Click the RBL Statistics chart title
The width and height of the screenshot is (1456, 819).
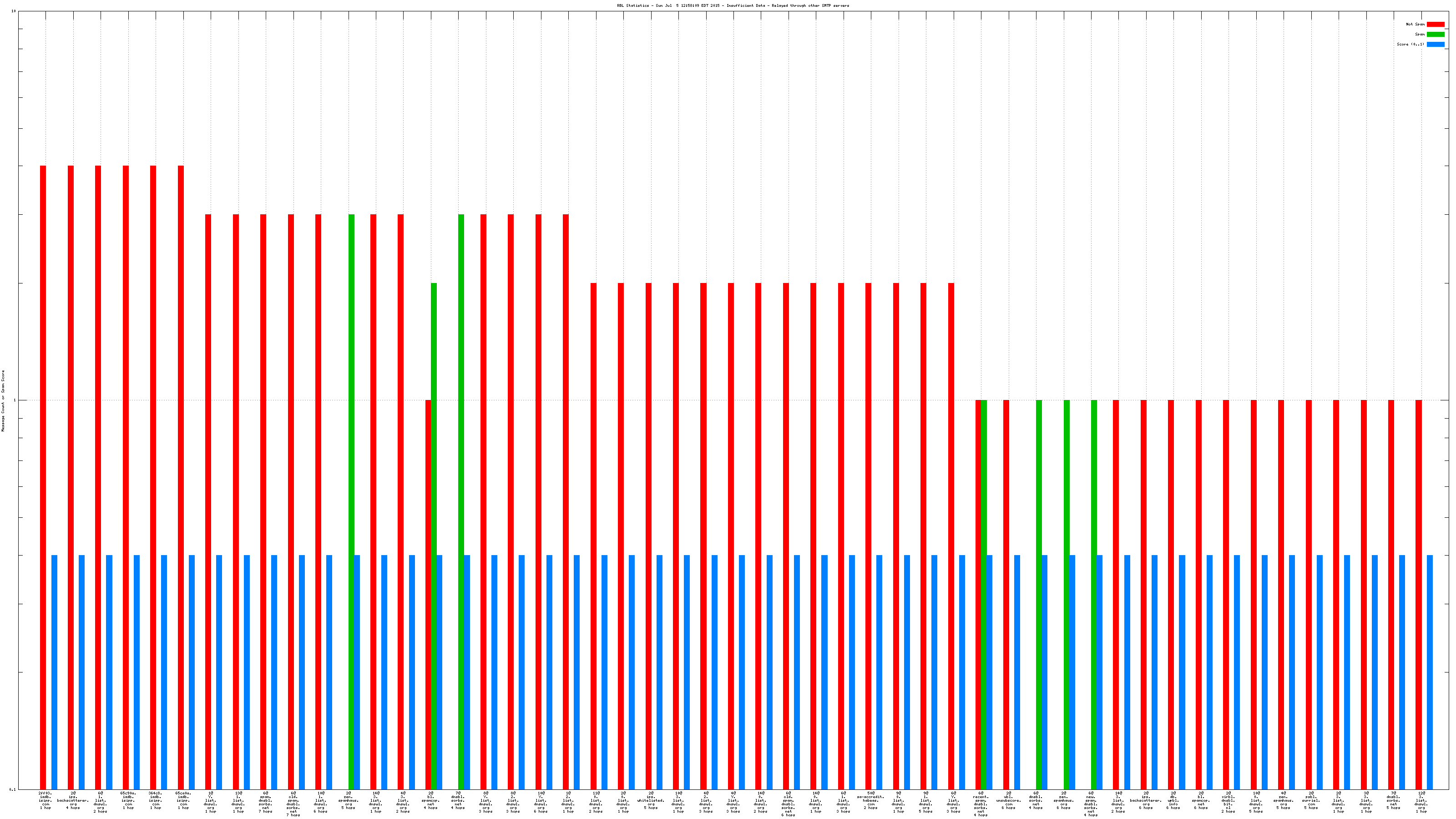pyautogui.click(x=733, y=5)
